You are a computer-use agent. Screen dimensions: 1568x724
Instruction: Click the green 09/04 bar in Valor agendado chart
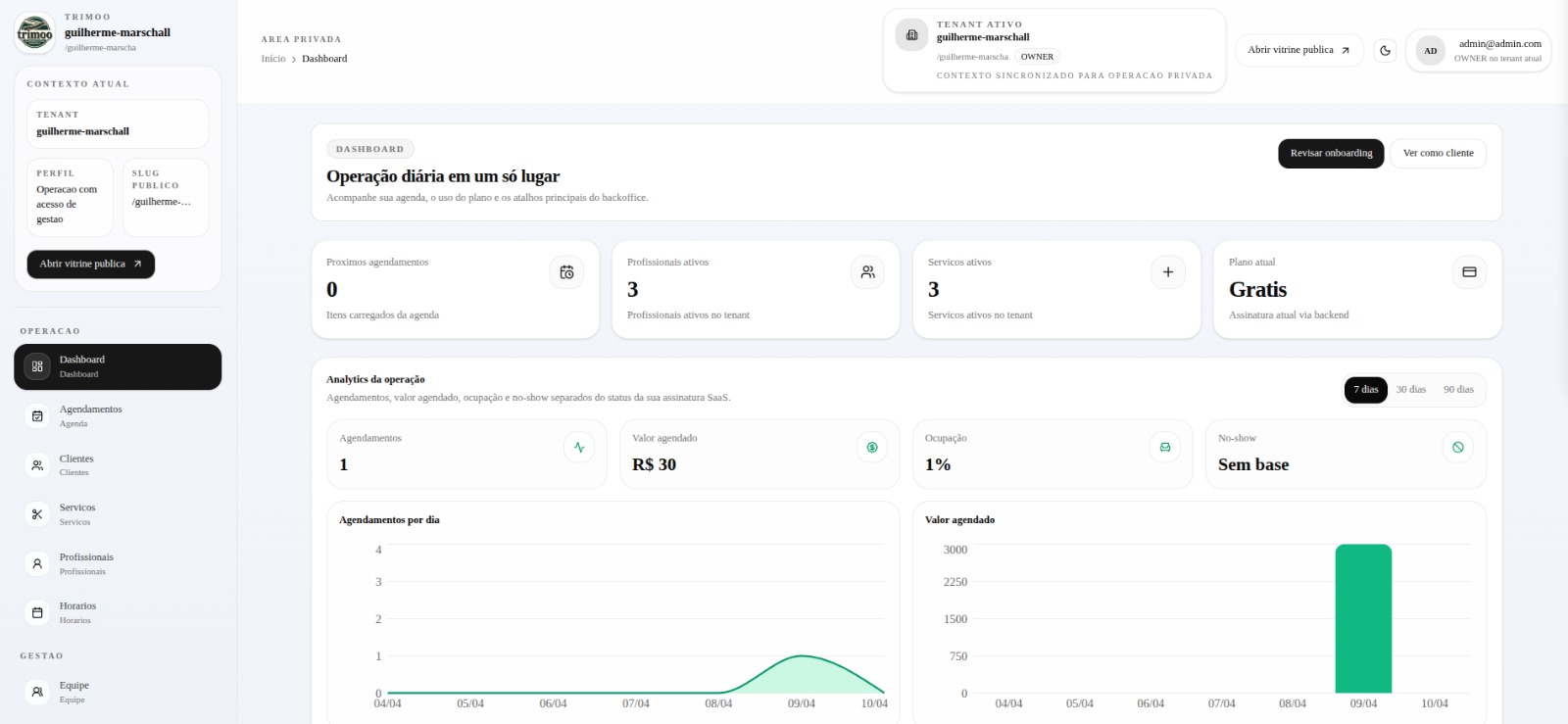[1362, 618]
